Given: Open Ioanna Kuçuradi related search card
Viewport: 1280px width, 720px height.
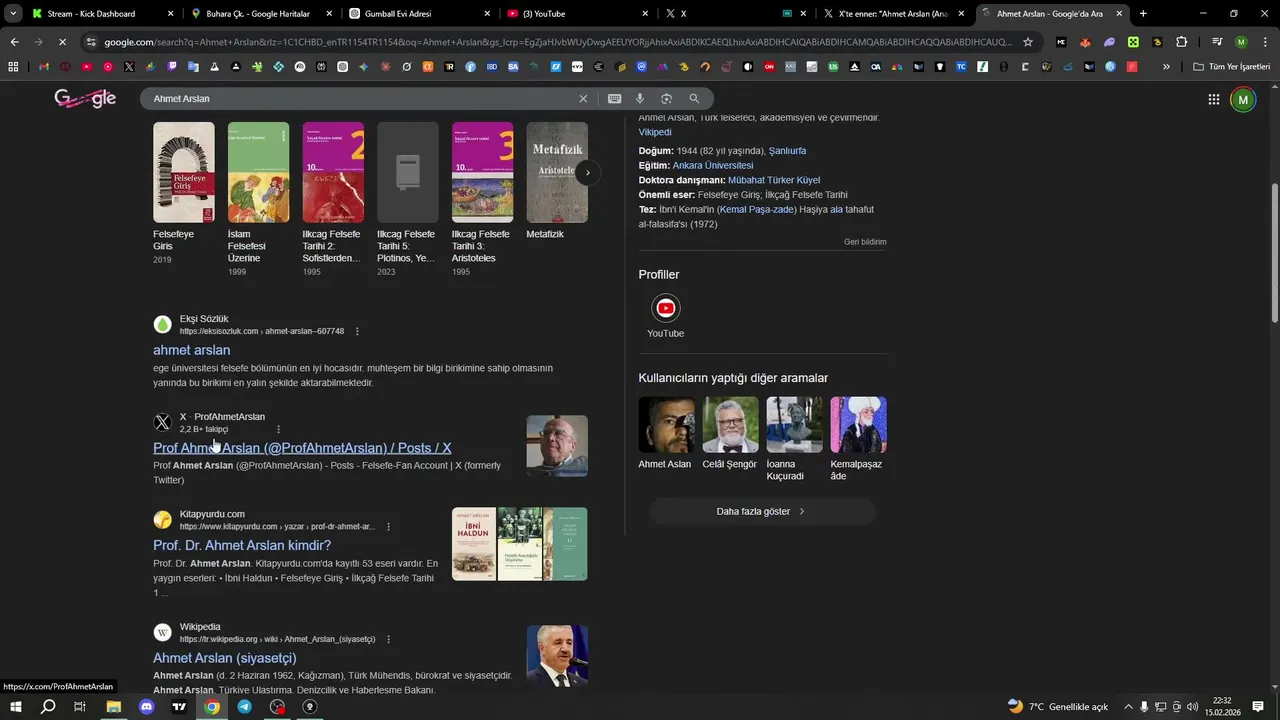Looking at the screenshot, I should tap(794, 439).
